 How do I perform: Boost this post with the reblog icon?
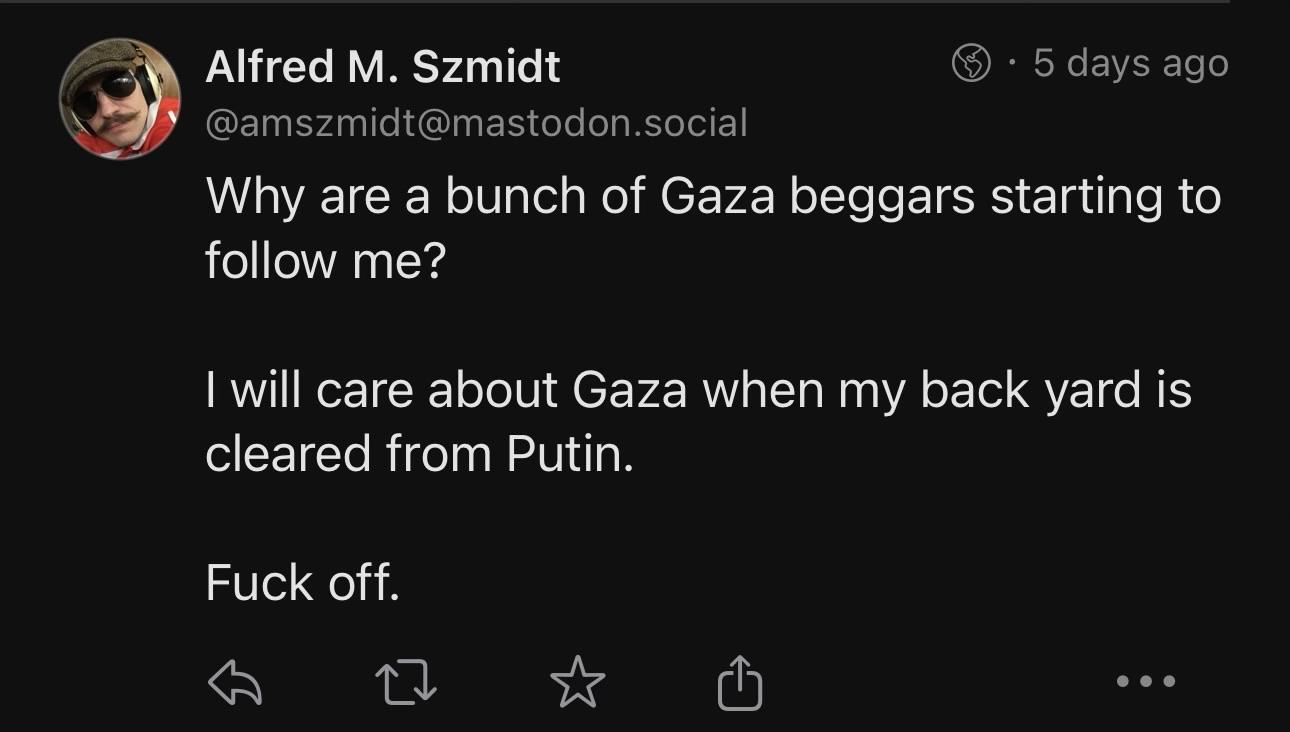click(404, 682)
